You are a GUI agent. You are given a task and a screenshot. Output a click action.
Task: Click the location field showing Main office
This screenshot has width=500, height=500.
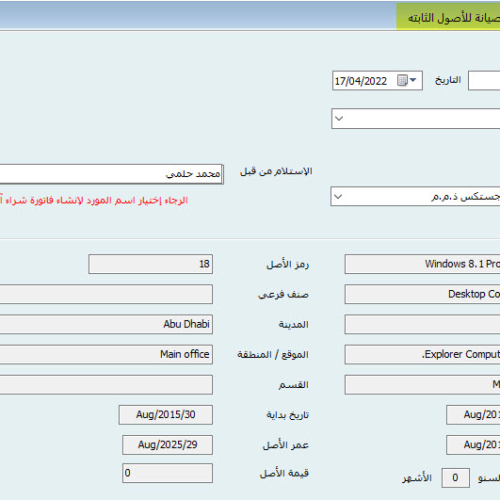click(x=106, y=354)
